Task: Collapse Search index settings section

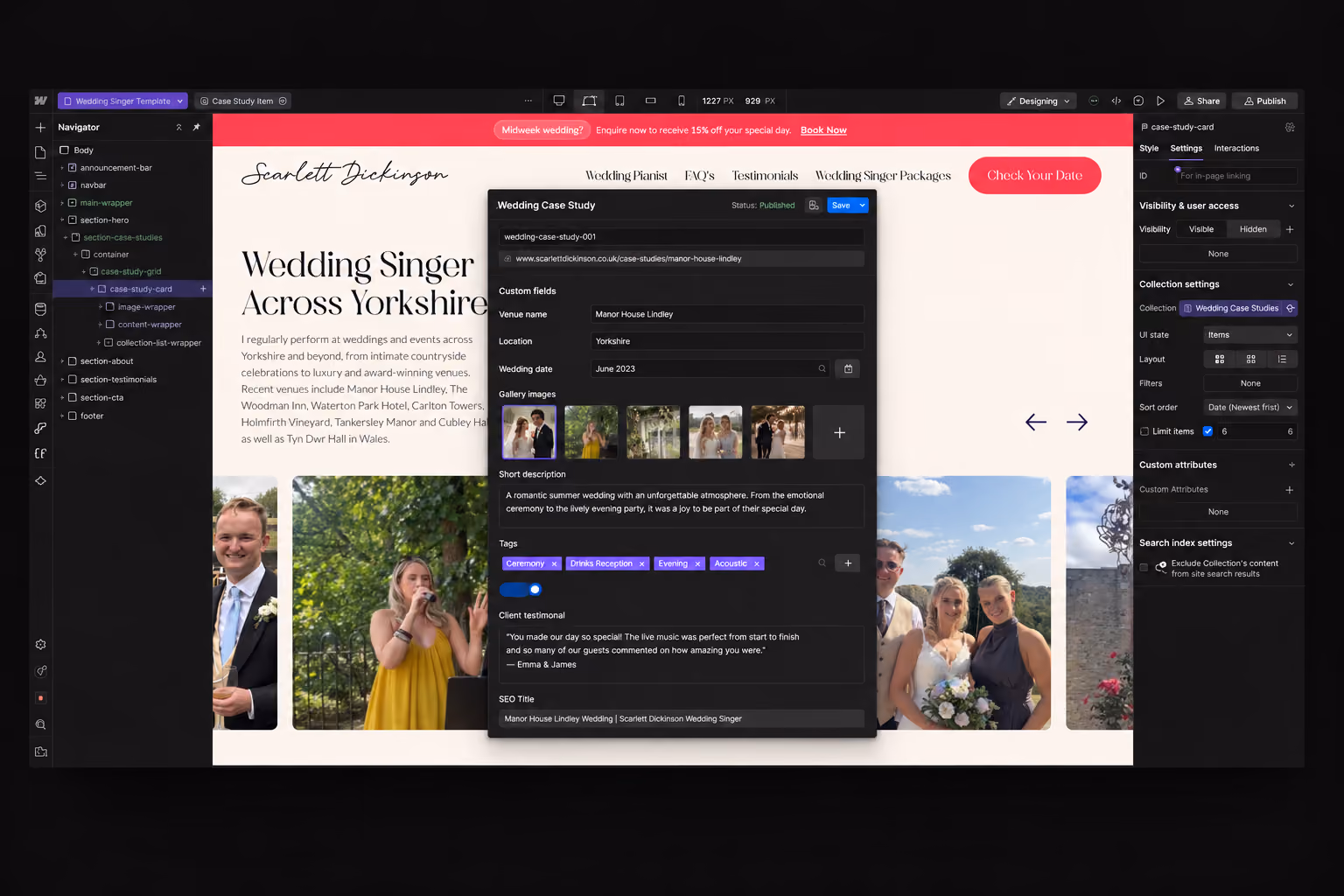Action: pos(1291,543)
